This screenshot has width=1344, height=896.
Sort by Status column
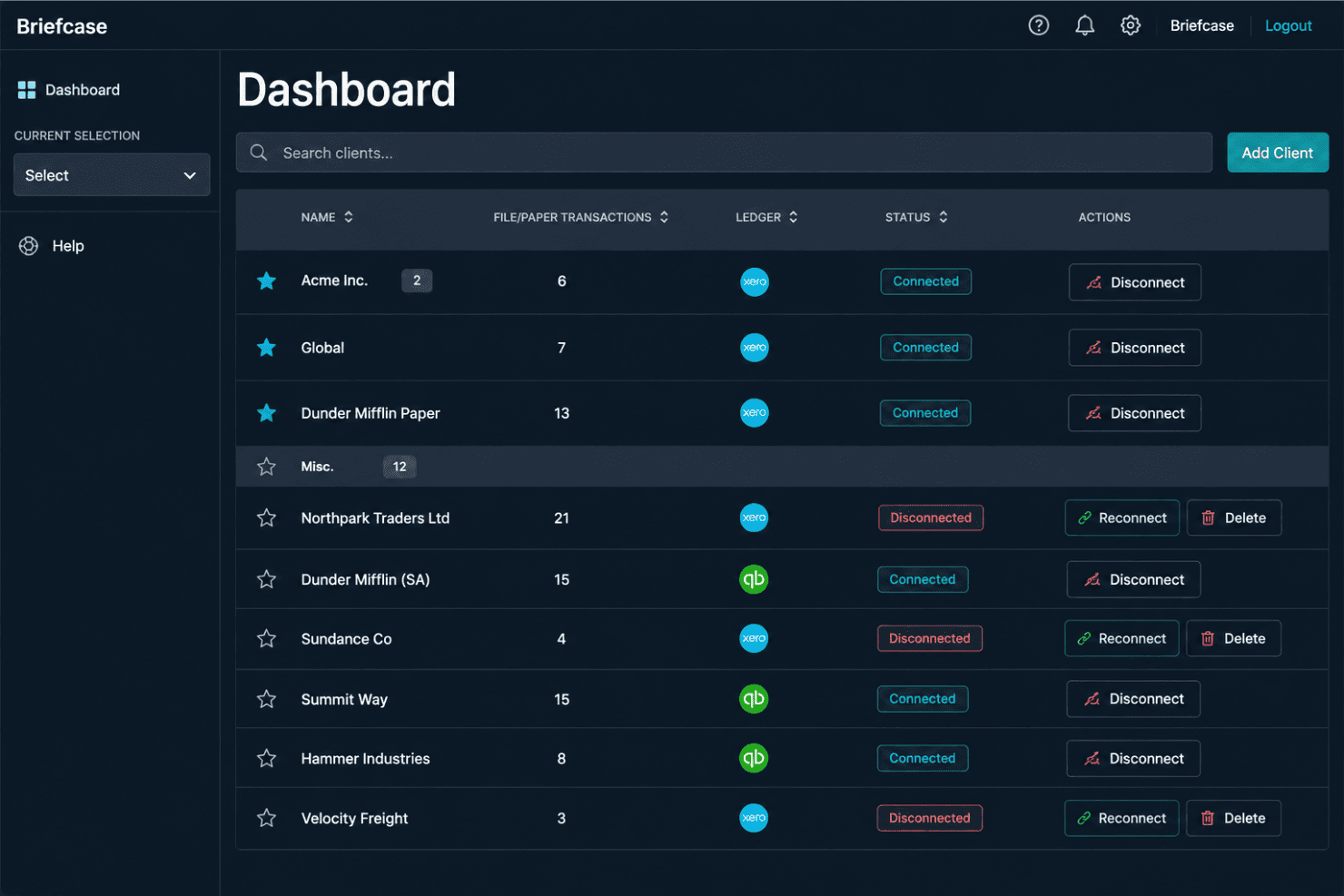(916, 217)
